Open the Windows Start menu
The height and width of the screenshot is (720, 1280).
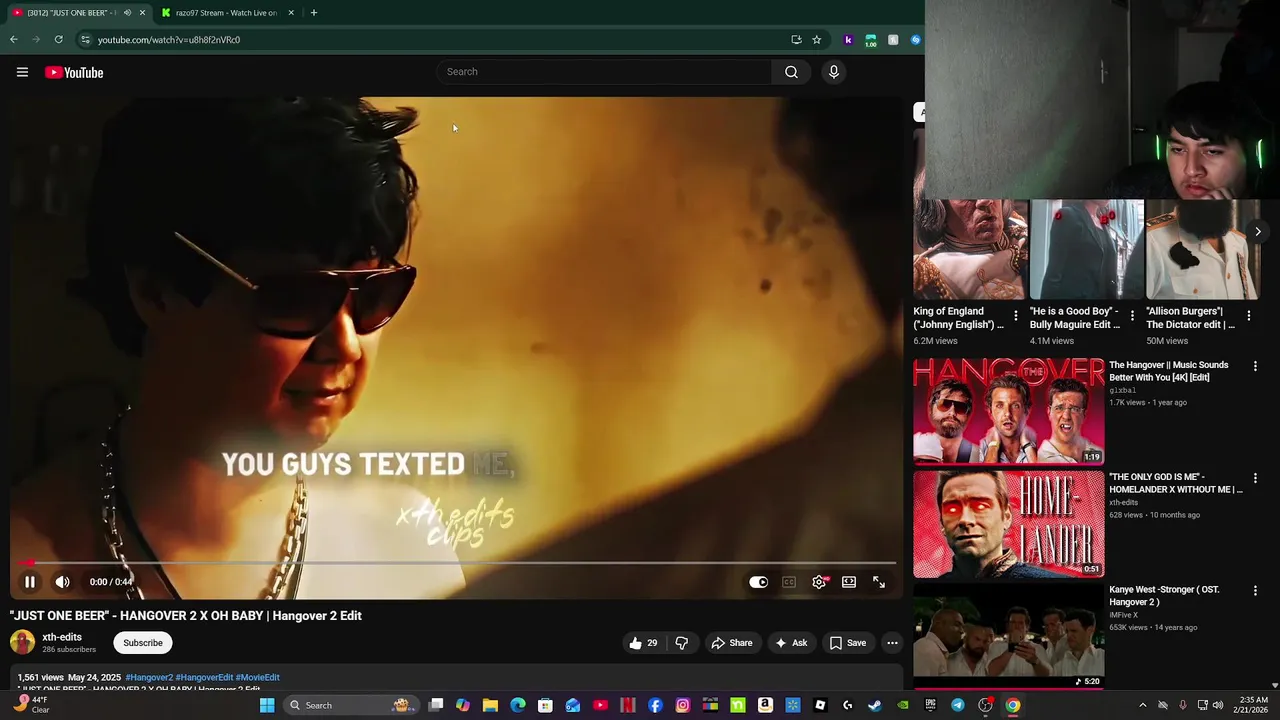point(267,705)
